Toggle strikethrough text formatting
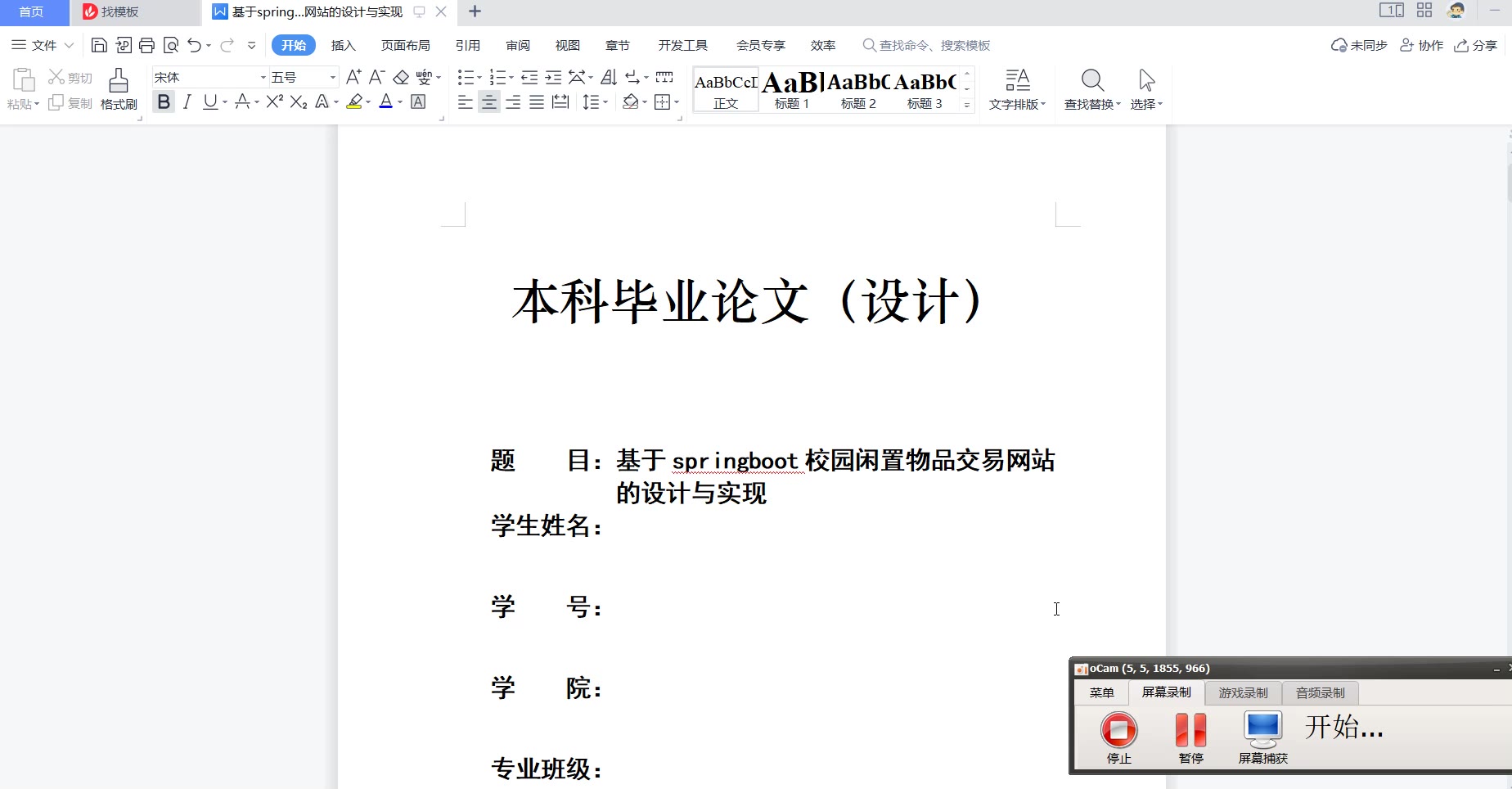1512x789 pixels. [242, 101]
